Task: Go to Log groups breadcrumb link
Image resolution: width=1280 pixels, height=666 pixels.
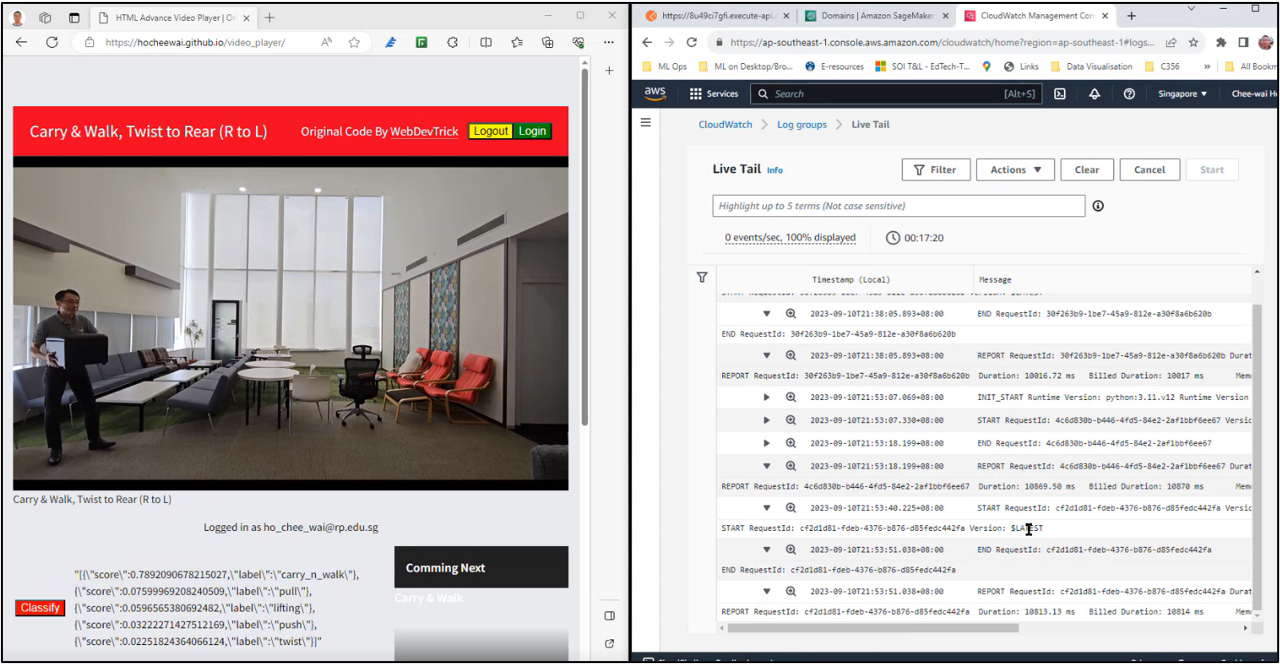Action: (x=802, y=124)
